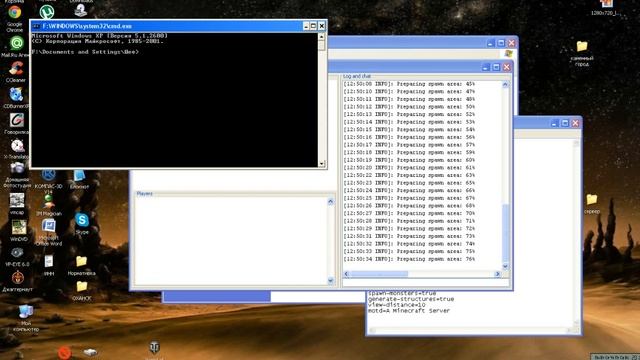Click the log vertical scrollbar thumb
The image size is (640, 360).
click(x=505, y=233)
